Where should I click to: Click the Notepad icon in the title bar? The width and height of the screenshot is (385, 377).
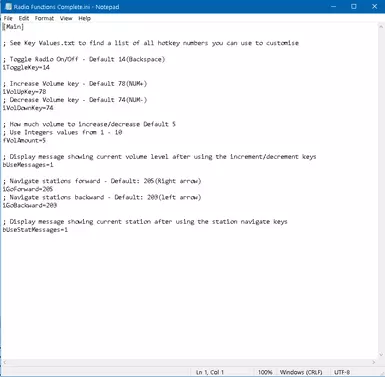tap(8, 7)
